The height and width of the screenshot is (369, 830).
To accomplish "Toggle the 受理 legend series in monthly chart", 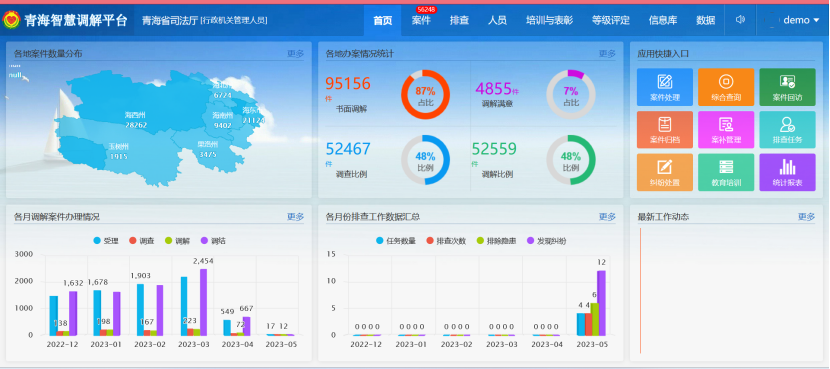I will click(105, 241).
